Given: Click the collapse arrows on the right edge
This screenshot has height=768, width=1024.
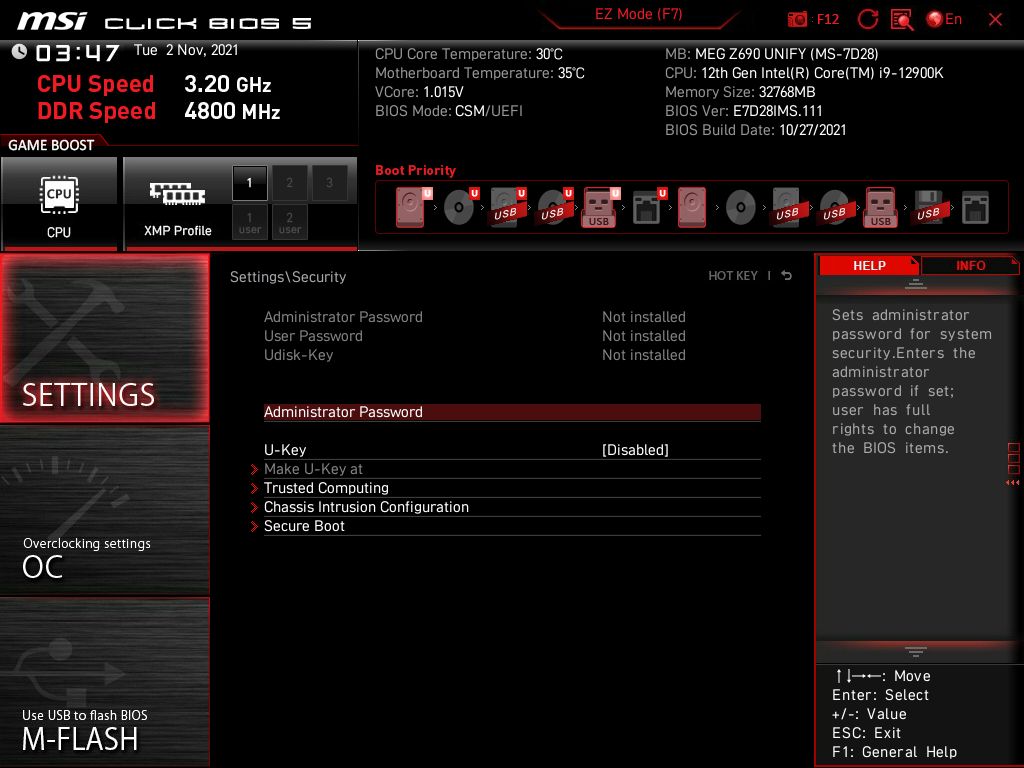Looking at the screenshot, I should point(1012,483).
